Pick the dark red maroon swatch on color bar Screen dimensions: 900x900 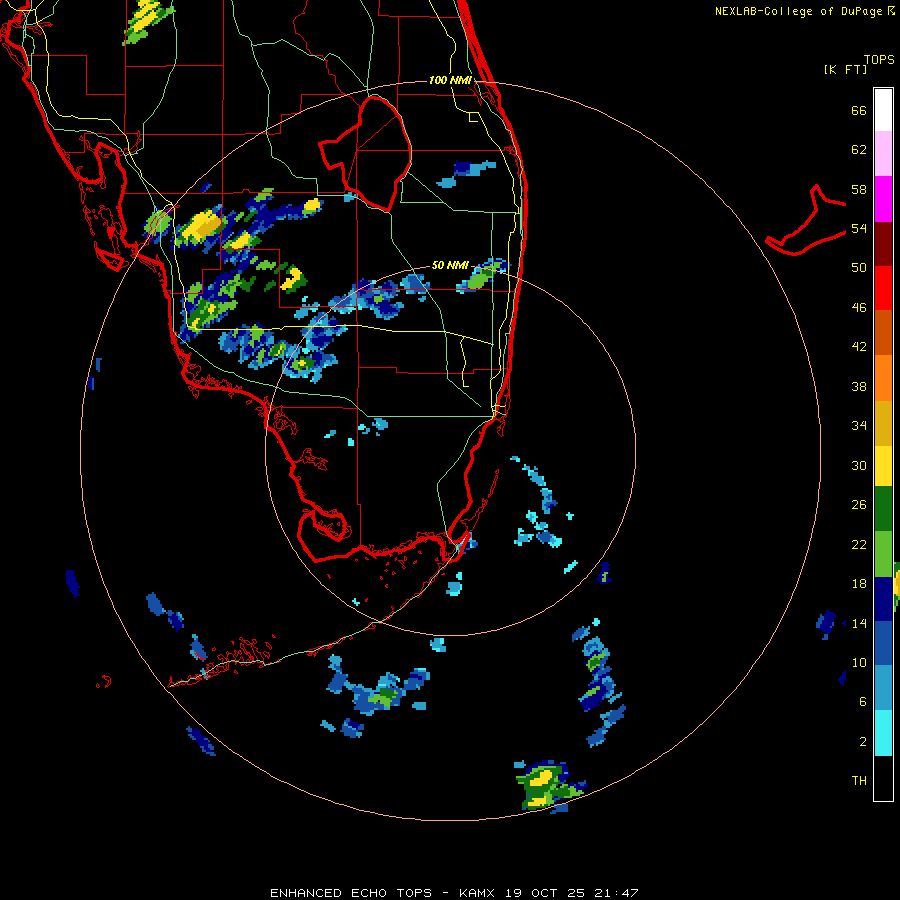(x=883, y=243)
